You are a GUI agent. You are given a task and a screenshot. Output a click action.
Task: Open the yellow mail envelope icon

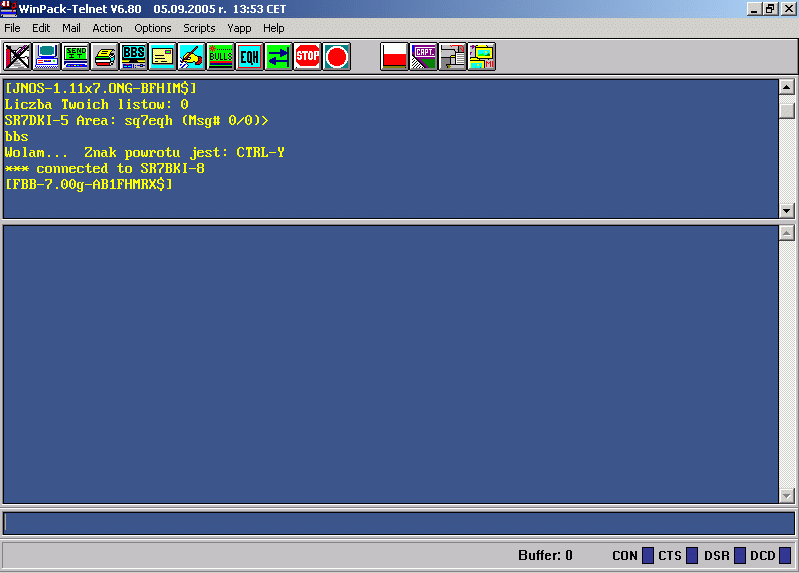point(163,56)
